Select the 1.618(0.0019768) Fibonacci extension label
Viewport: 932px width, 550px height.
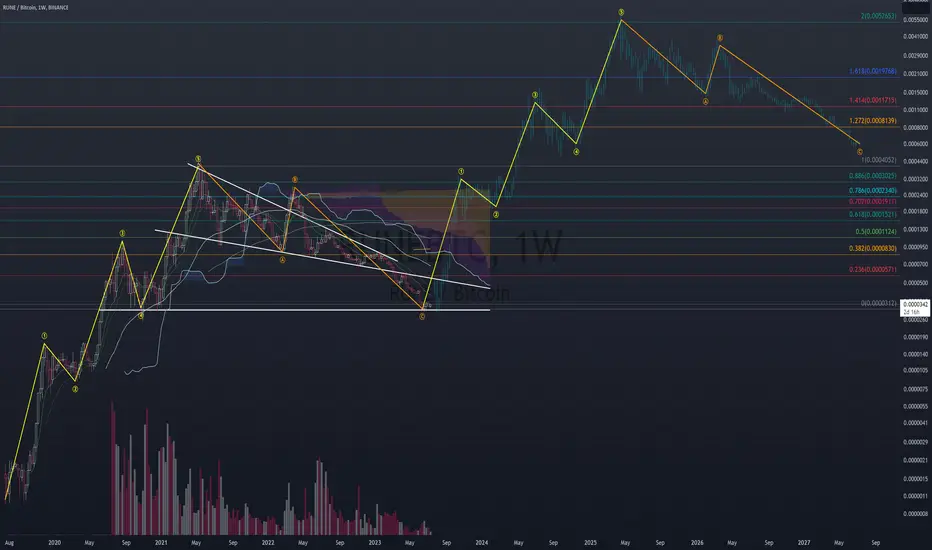(x=873, y=71)
